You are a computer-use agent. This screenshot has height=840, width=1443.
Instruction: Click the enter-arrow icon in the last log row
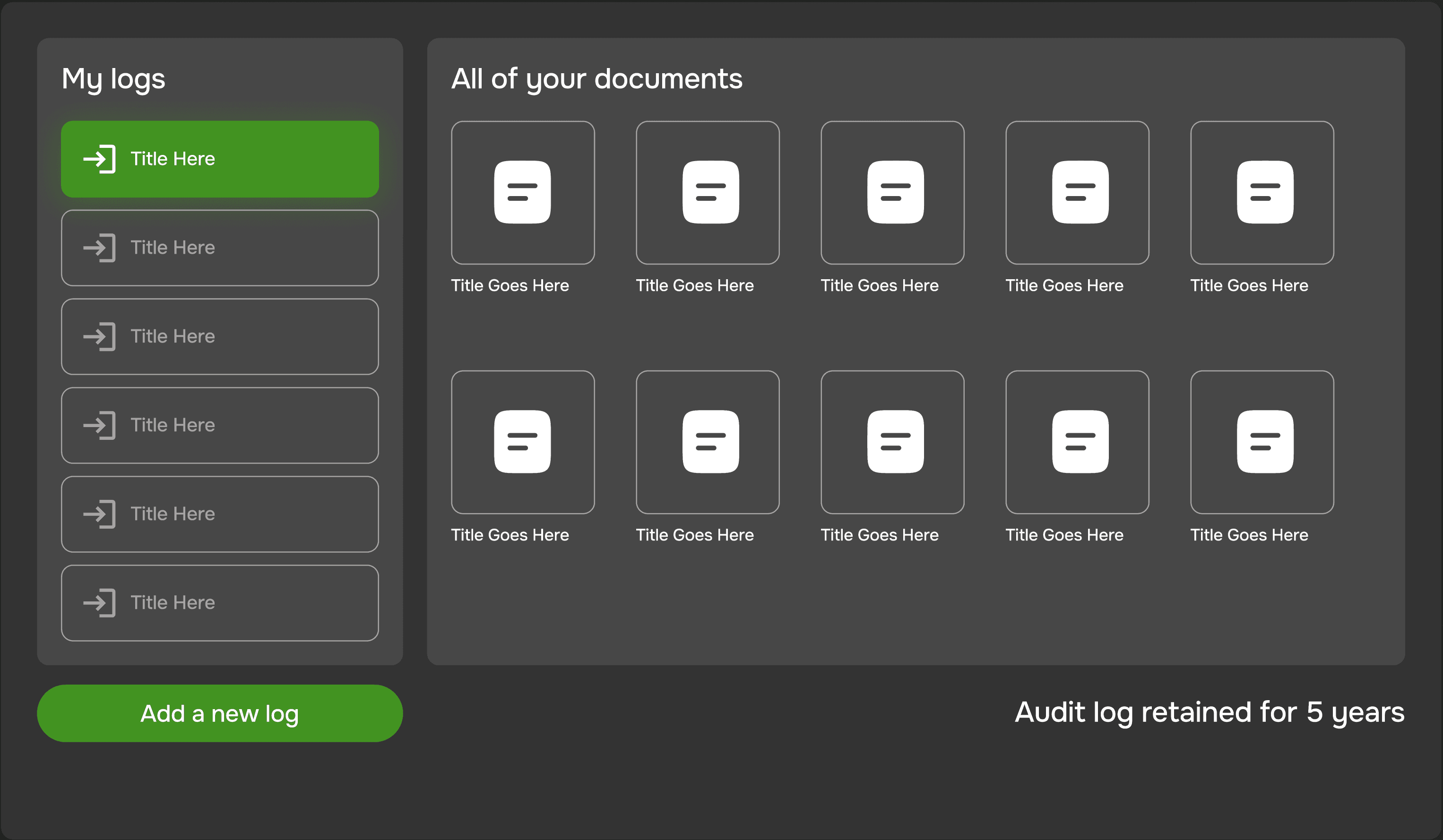point(100,602)
